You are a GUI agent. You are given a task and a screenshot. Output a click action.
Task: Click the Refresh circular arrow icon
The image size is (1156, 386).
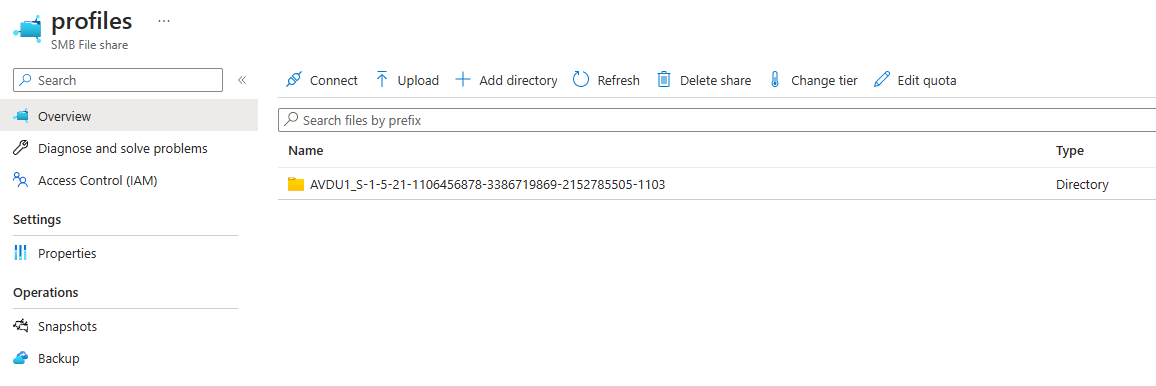pos(581,80)
